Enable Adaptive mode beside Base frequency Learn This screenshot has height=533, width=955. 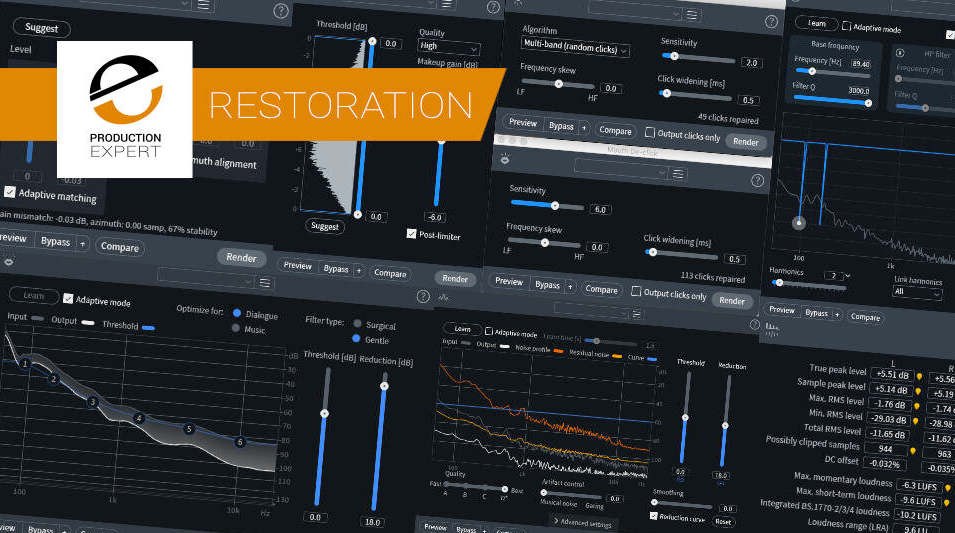[846, 26]
